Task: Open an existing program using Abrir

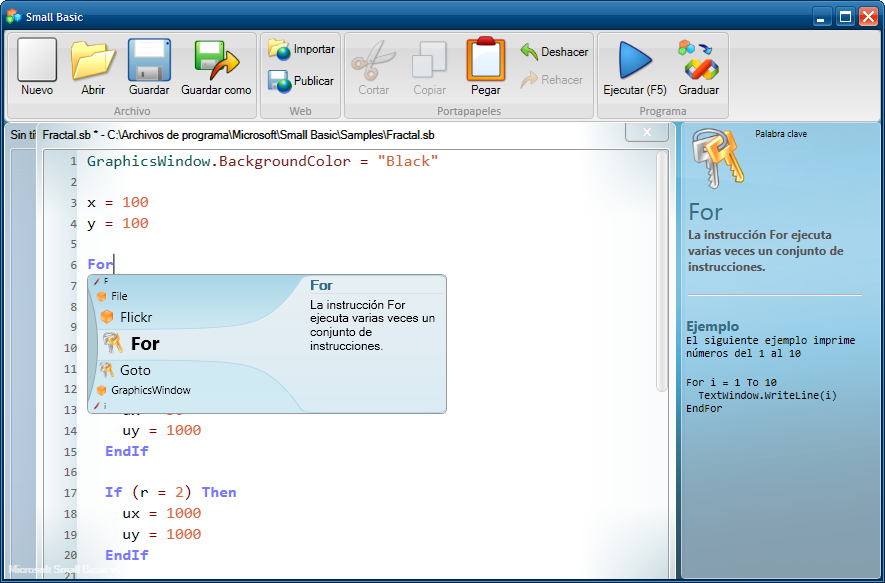Action: pos(93,65)
